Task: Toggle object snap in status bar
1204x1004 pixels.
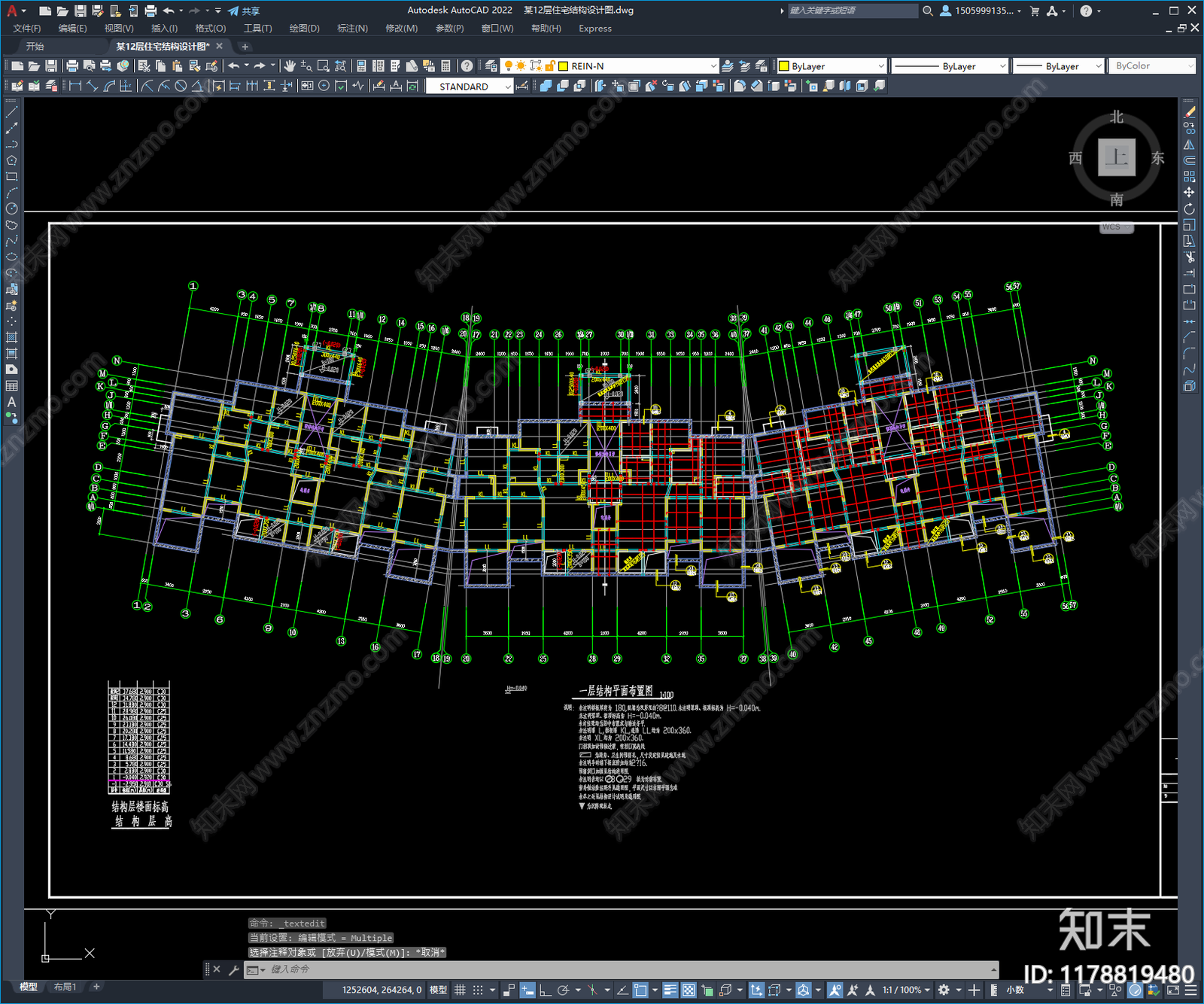Action: click(x=640, y=990)
